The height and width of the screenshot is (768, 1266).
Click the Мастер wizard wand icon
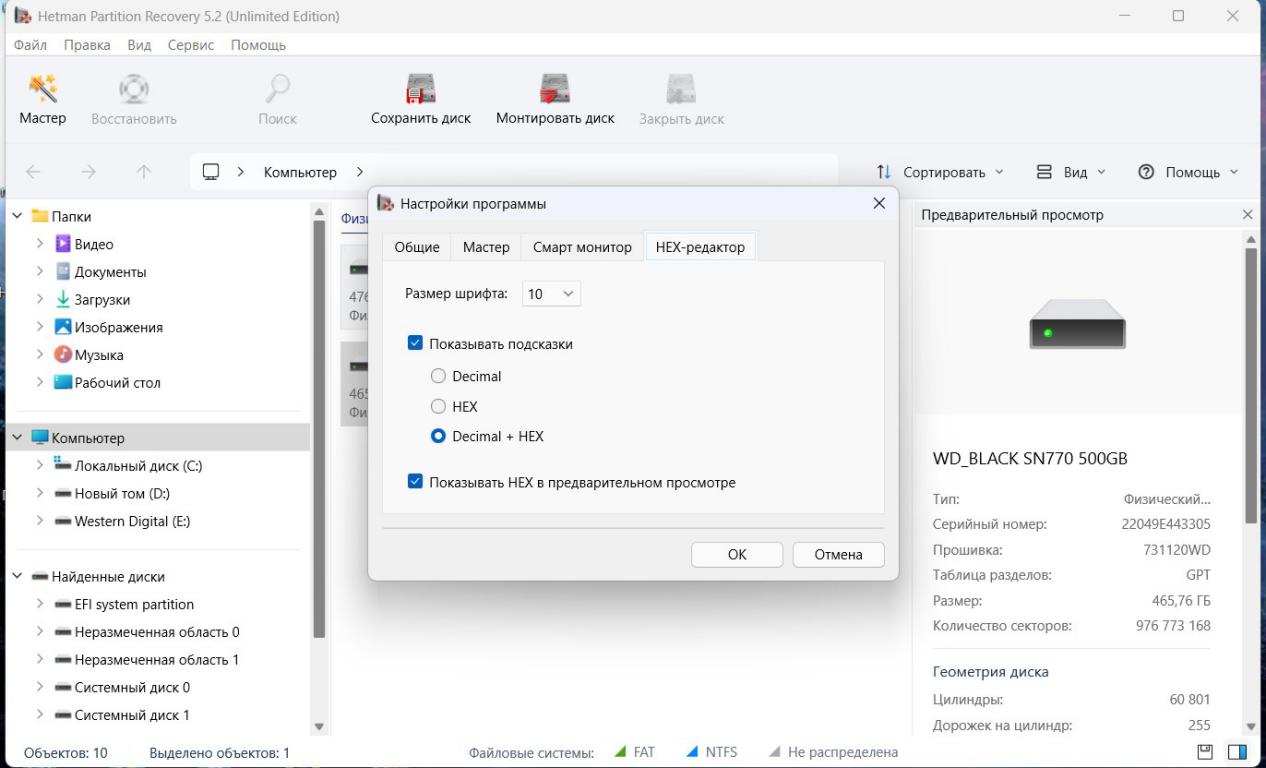pos(42,90)
